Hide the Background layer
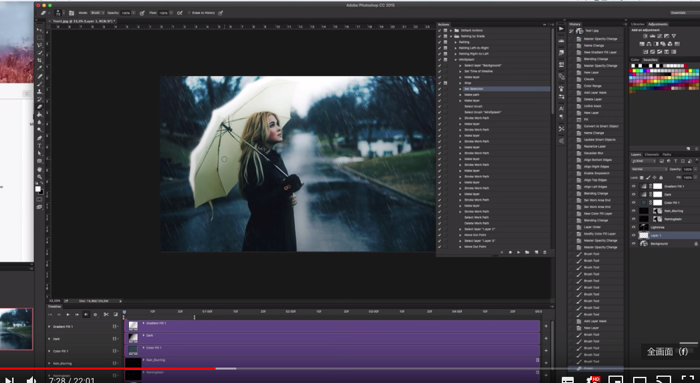Viewport: 700px width, 383px height. pos(633,244)
